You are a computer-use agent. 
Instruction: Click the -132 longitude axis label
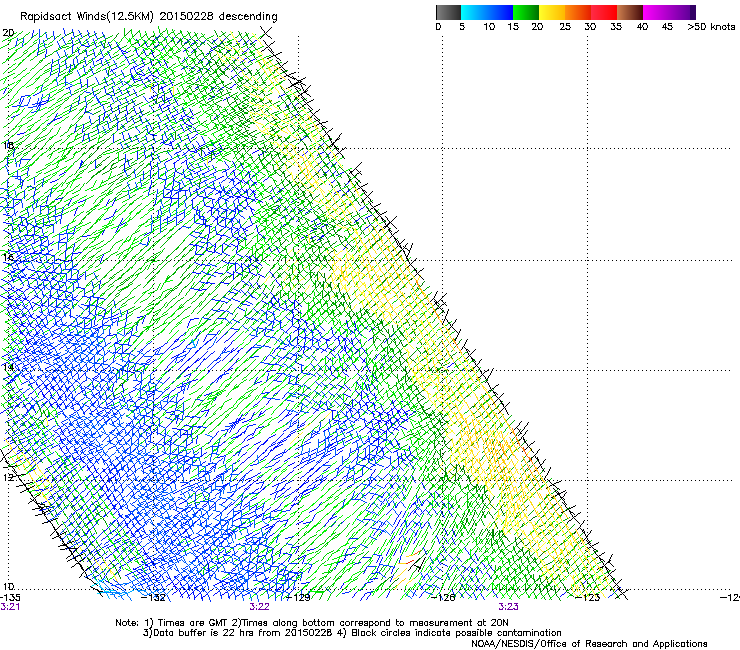pos(154,598)
